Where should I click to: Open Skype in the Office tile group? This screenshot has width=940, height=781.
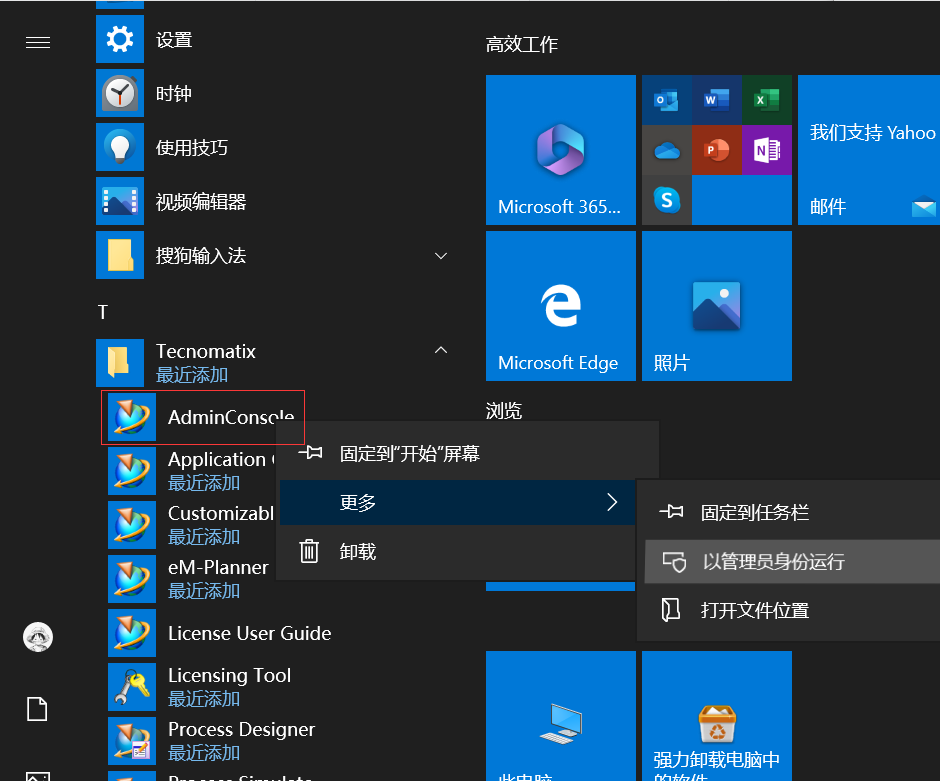click(667, 200)
